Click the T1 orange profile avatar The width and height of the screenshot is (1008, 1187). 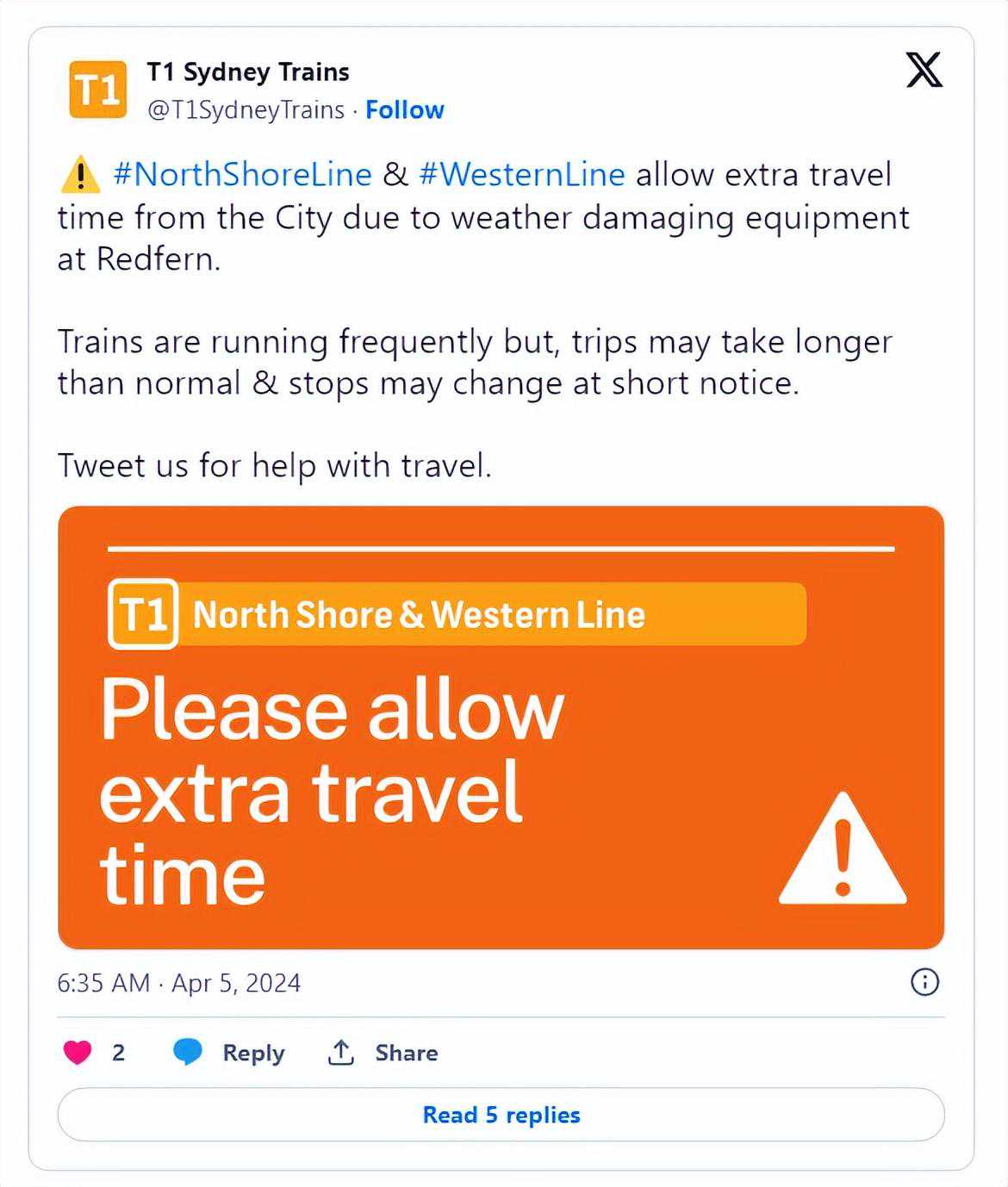point(97,89)
